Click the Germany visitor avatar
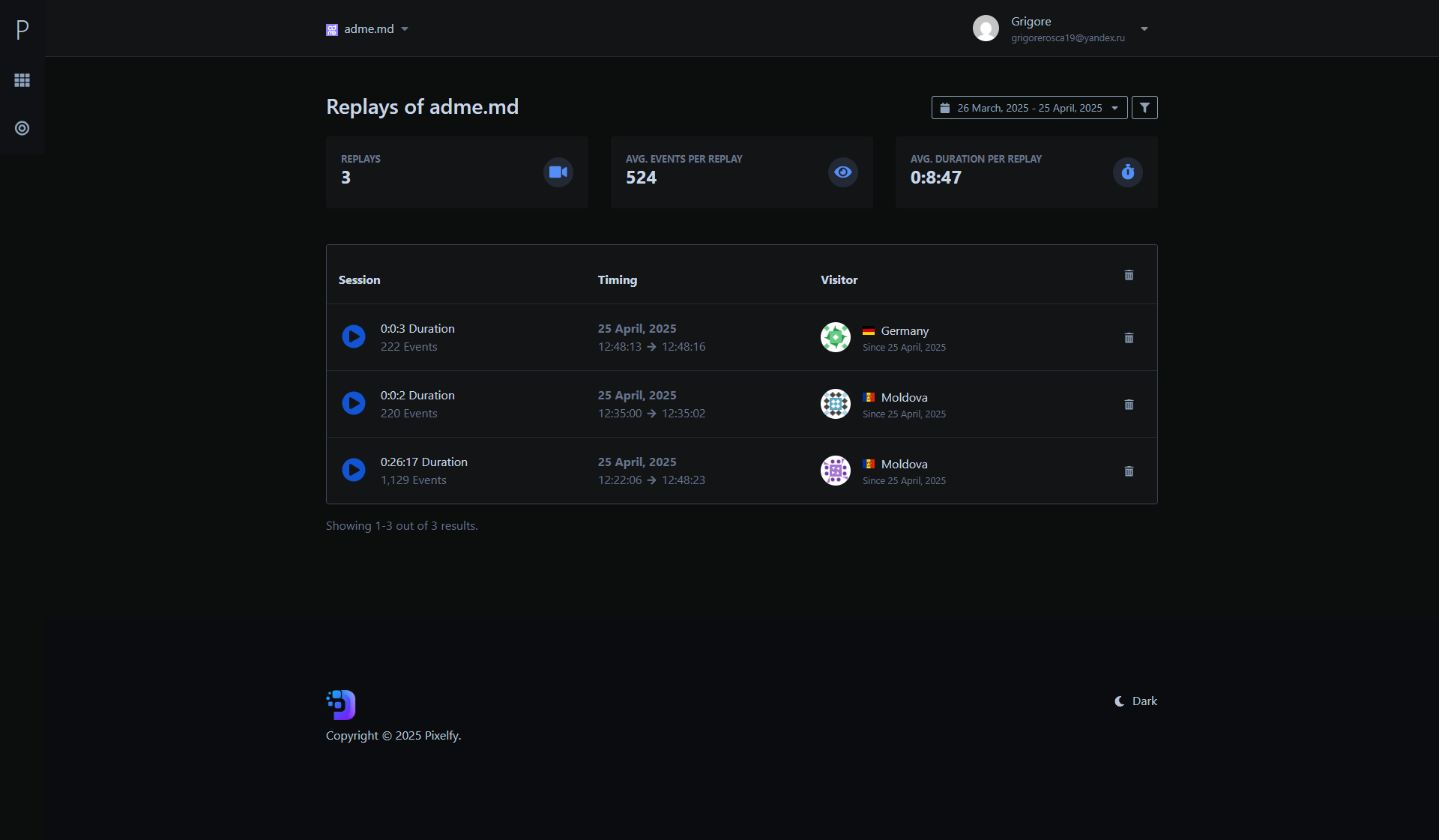Viewport: 1439px width, 840px height. coord(835,337)
